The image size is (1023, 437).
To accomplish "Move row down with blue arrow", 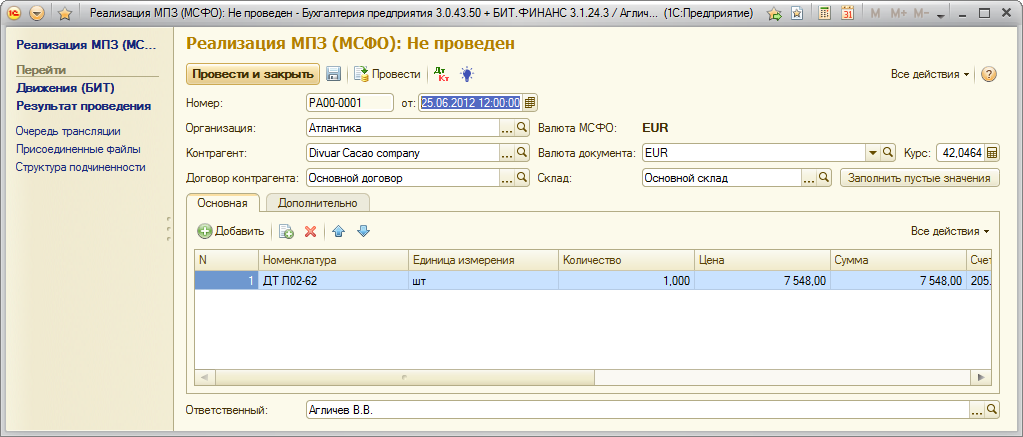I will pyautogui.click(x=363, y=231).
